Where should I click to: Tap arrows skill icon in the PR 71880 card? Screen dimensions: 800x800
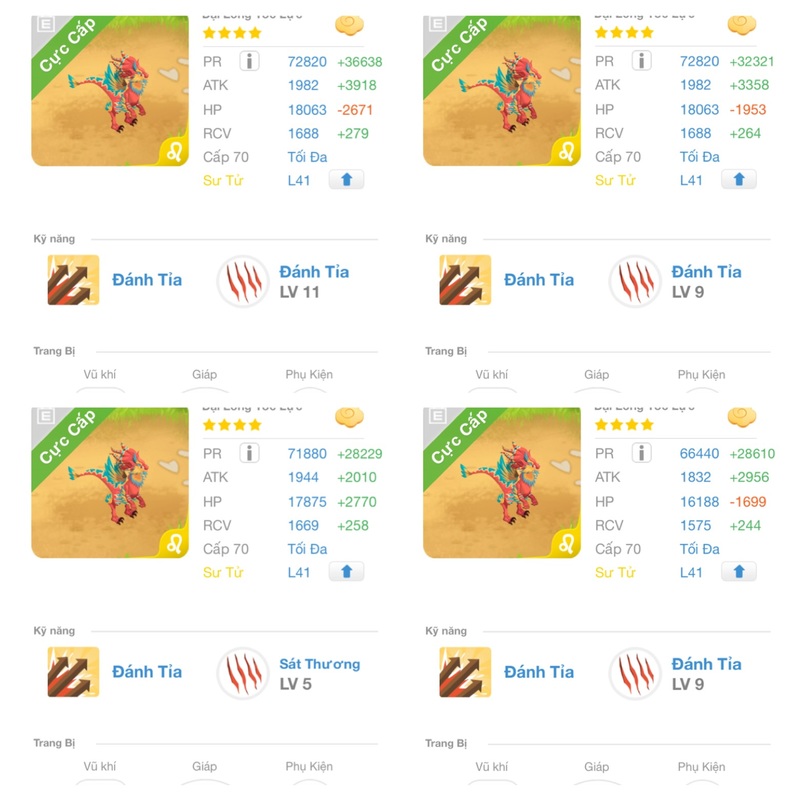click(x=73, y=672)
